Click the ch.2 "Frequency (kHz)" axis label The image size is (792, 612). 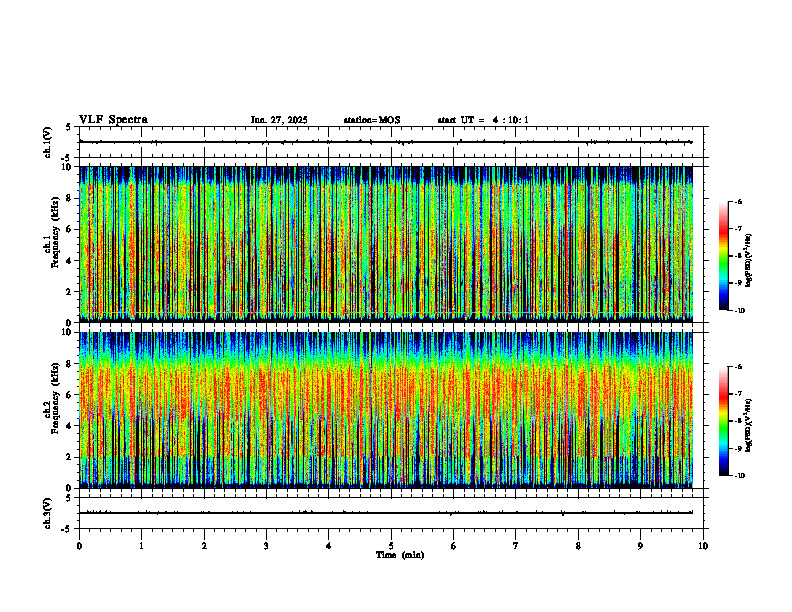[55, 398]
